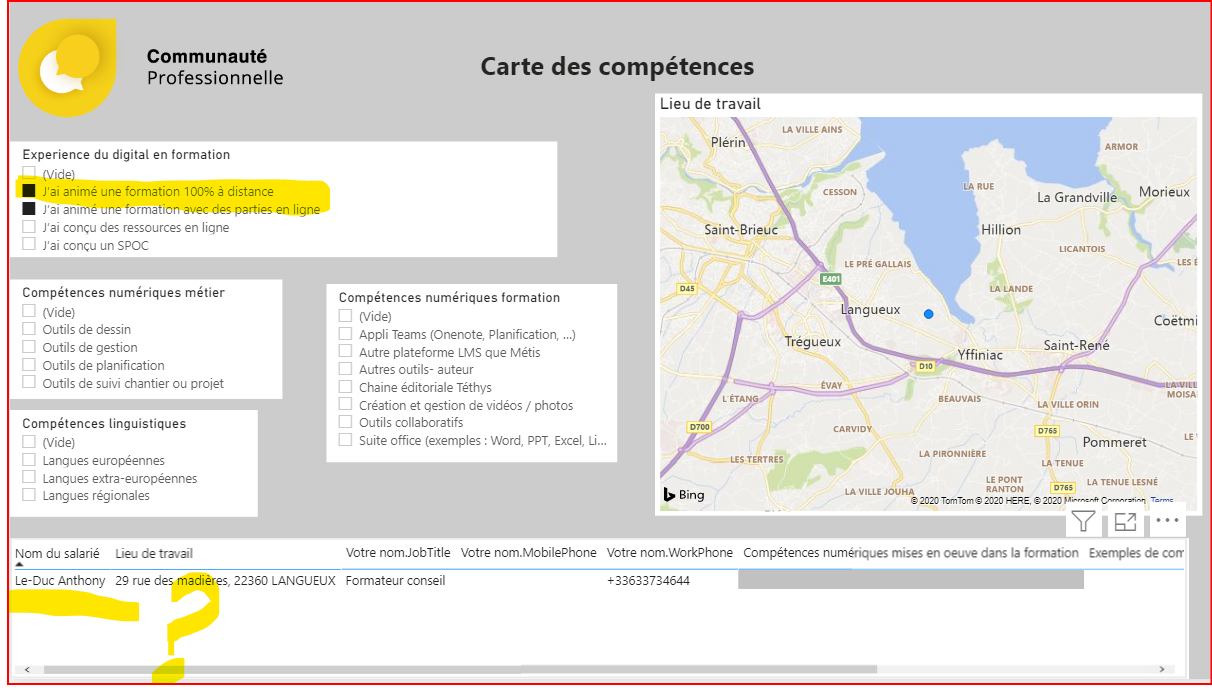The height and width of the screenshot is (692, 1212).
Task: Click the Communauté Professionnelle yellow logo
Action: [x=68, y=68]
